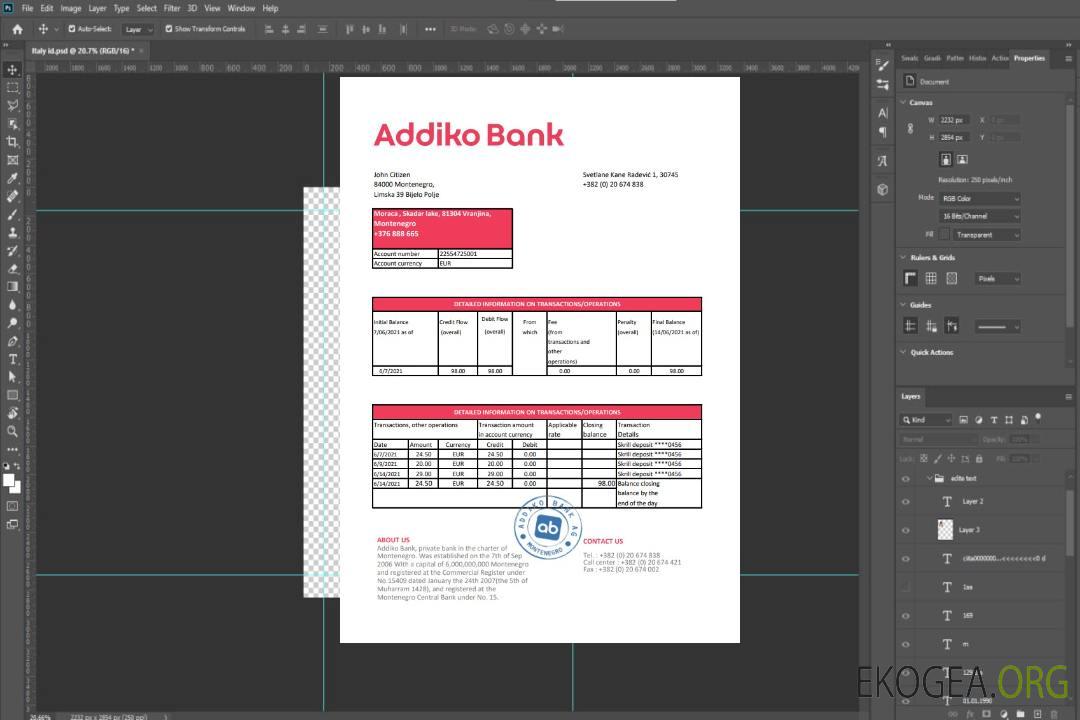The width and height of the screenshot is (1080, 720).
Task: Select the History Brush tool
Action: 12,251
